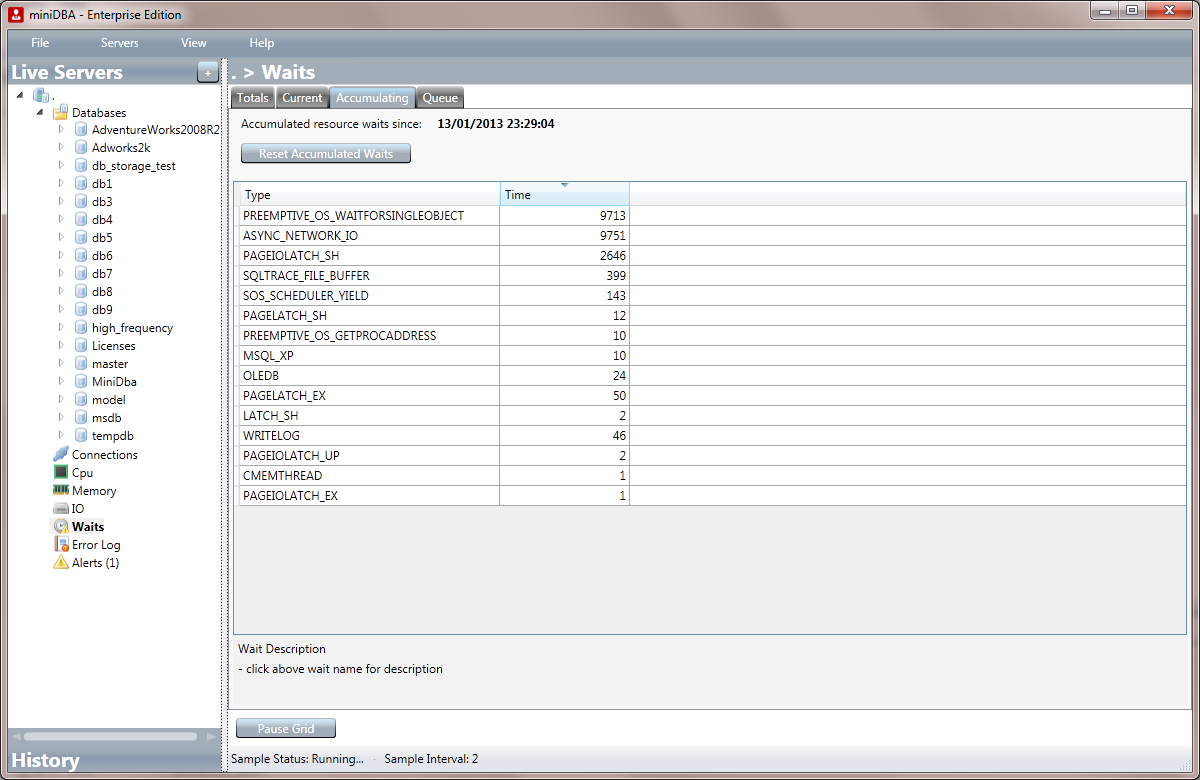Switch to the Totals tab

coord(253,98)
